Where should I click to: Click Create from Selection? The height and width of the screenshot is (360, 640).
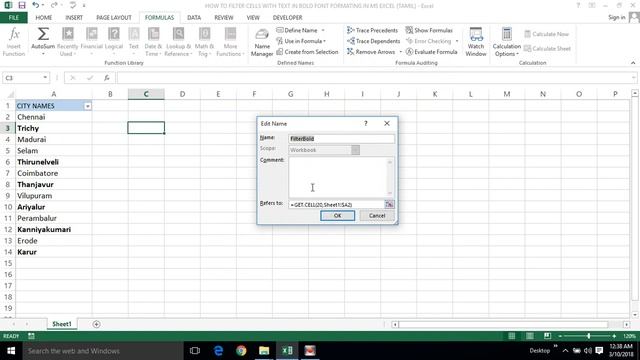[x=307, y=52]
